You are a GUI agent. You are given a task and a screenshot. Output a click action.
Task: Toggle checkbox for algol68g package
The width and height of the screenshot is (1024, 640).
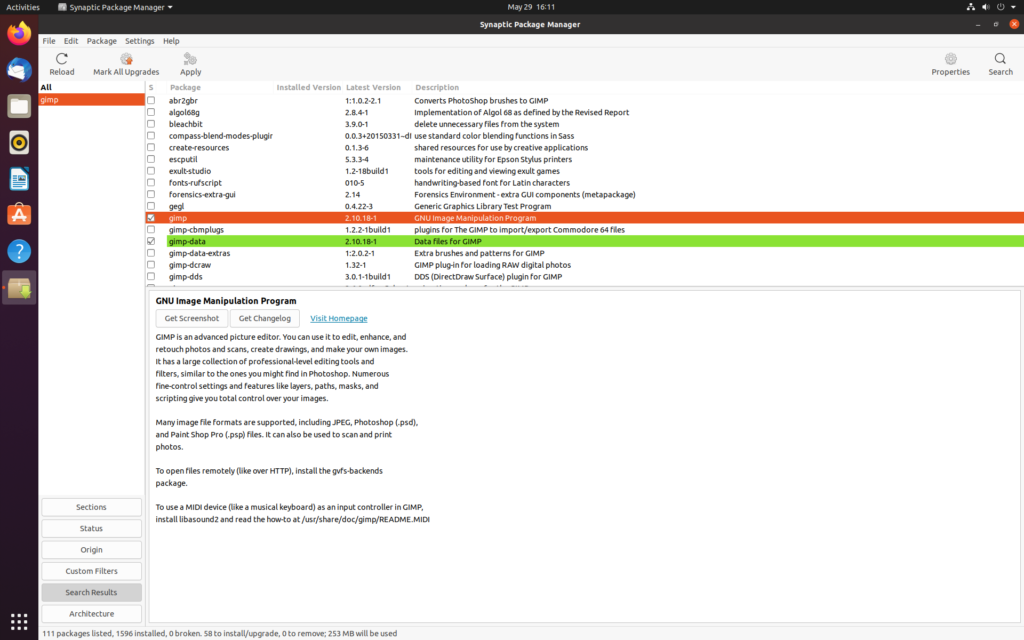point(151,112)
